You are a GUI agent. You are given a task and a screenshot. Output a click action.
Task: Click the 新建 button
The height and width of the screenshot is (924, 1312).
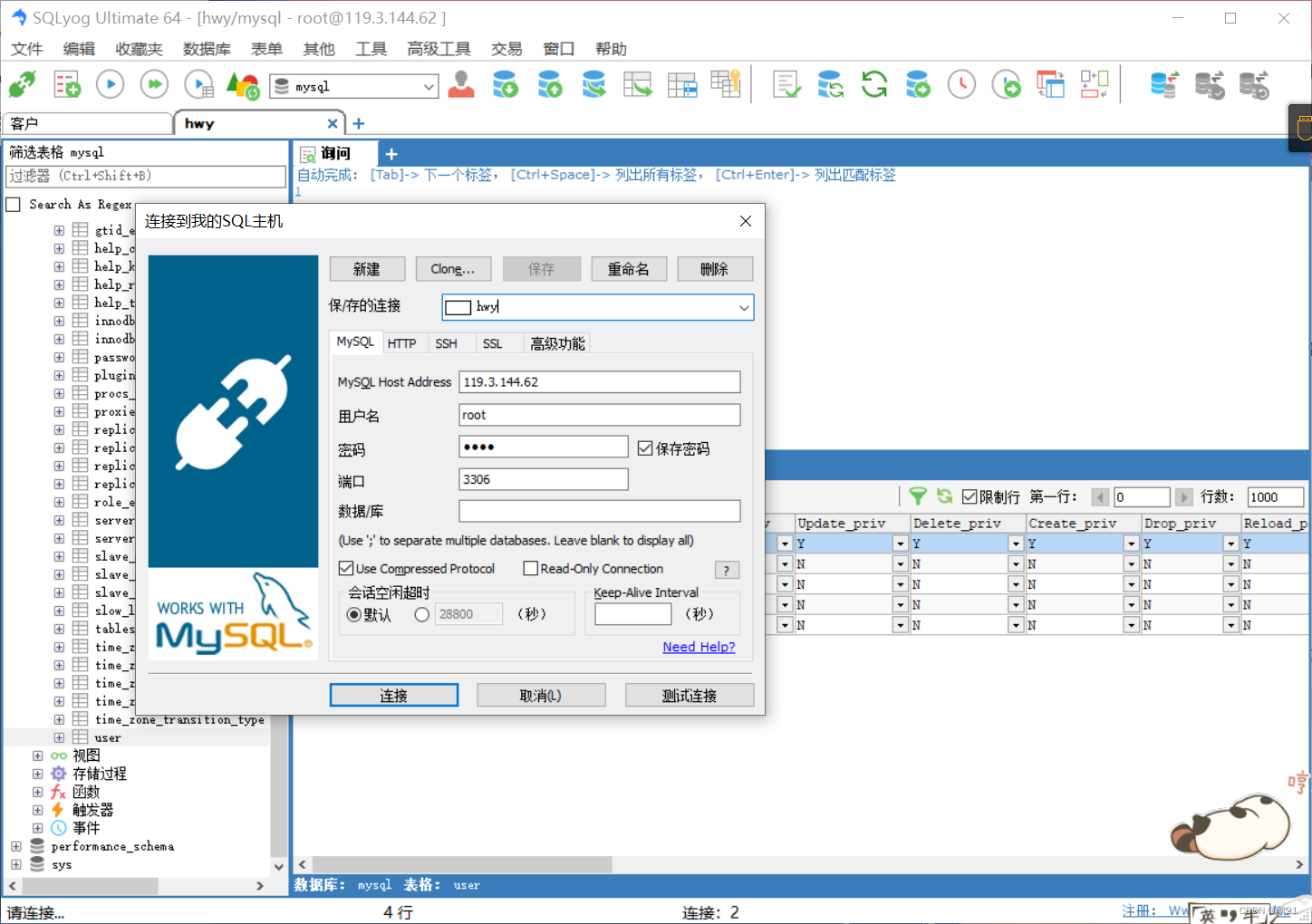pyautogui.click(x=367, y=269)
